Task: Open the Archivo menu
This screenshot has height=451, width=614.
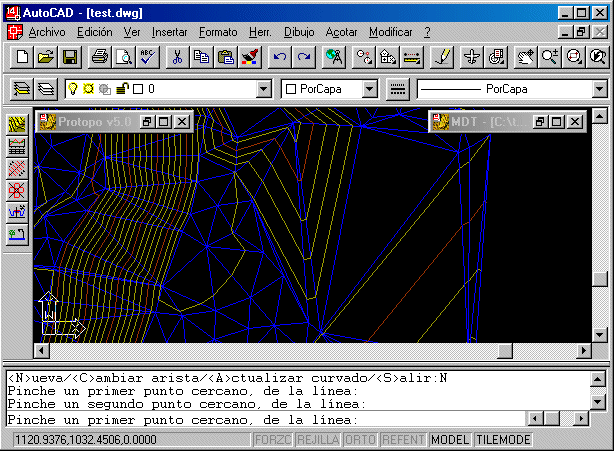Action: tap(47, 32)
